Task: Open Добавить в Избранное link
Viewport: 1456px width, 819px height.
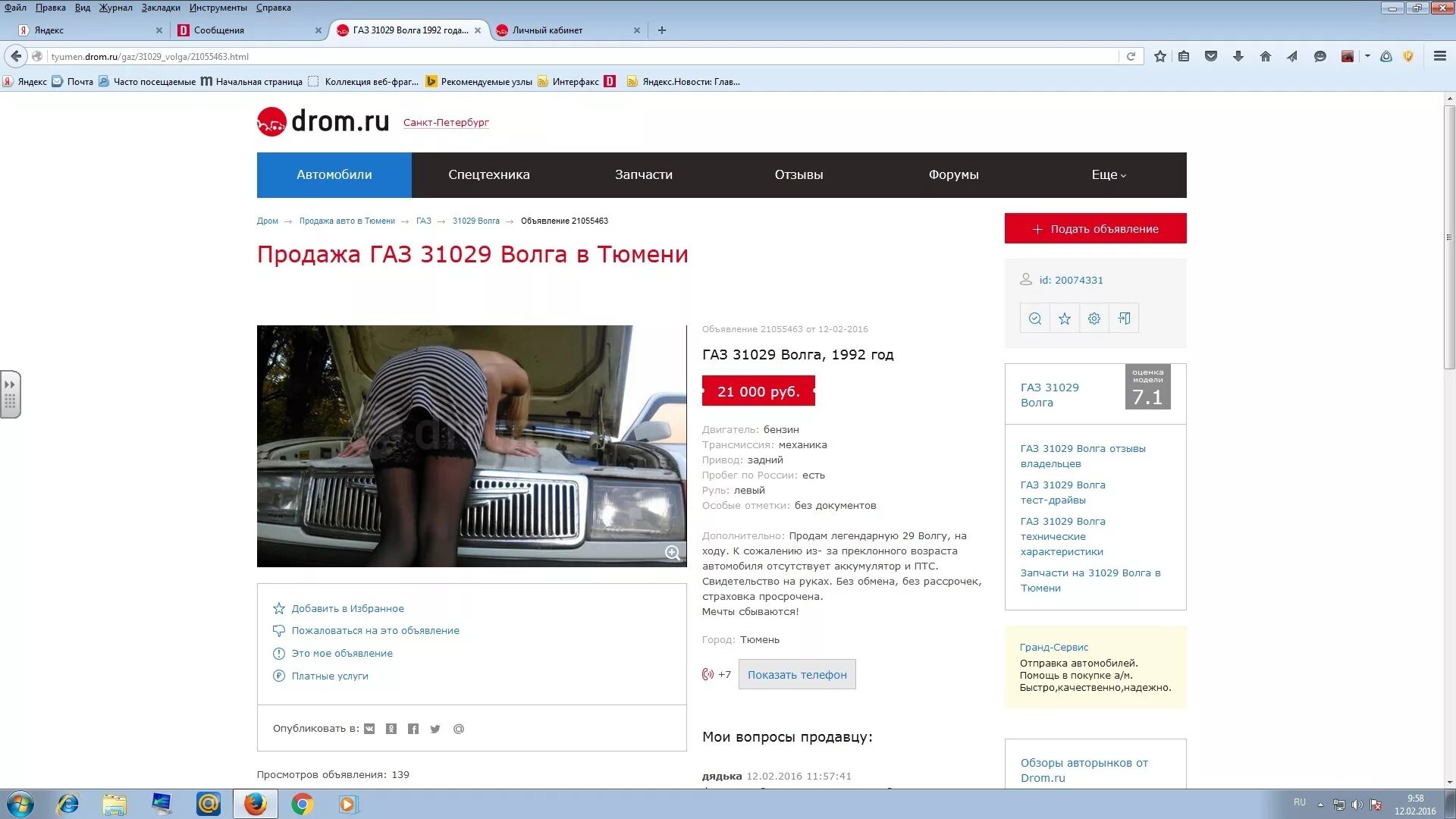Action: 347,608
